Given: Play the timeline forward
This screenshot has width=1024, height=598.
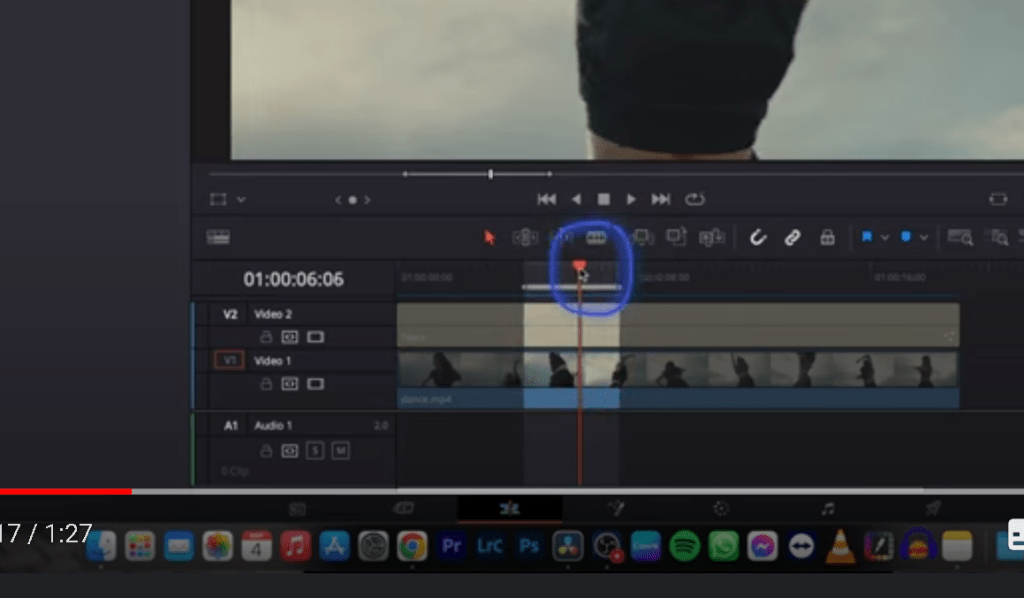Looking at the screenshot, I should [631, 199].
